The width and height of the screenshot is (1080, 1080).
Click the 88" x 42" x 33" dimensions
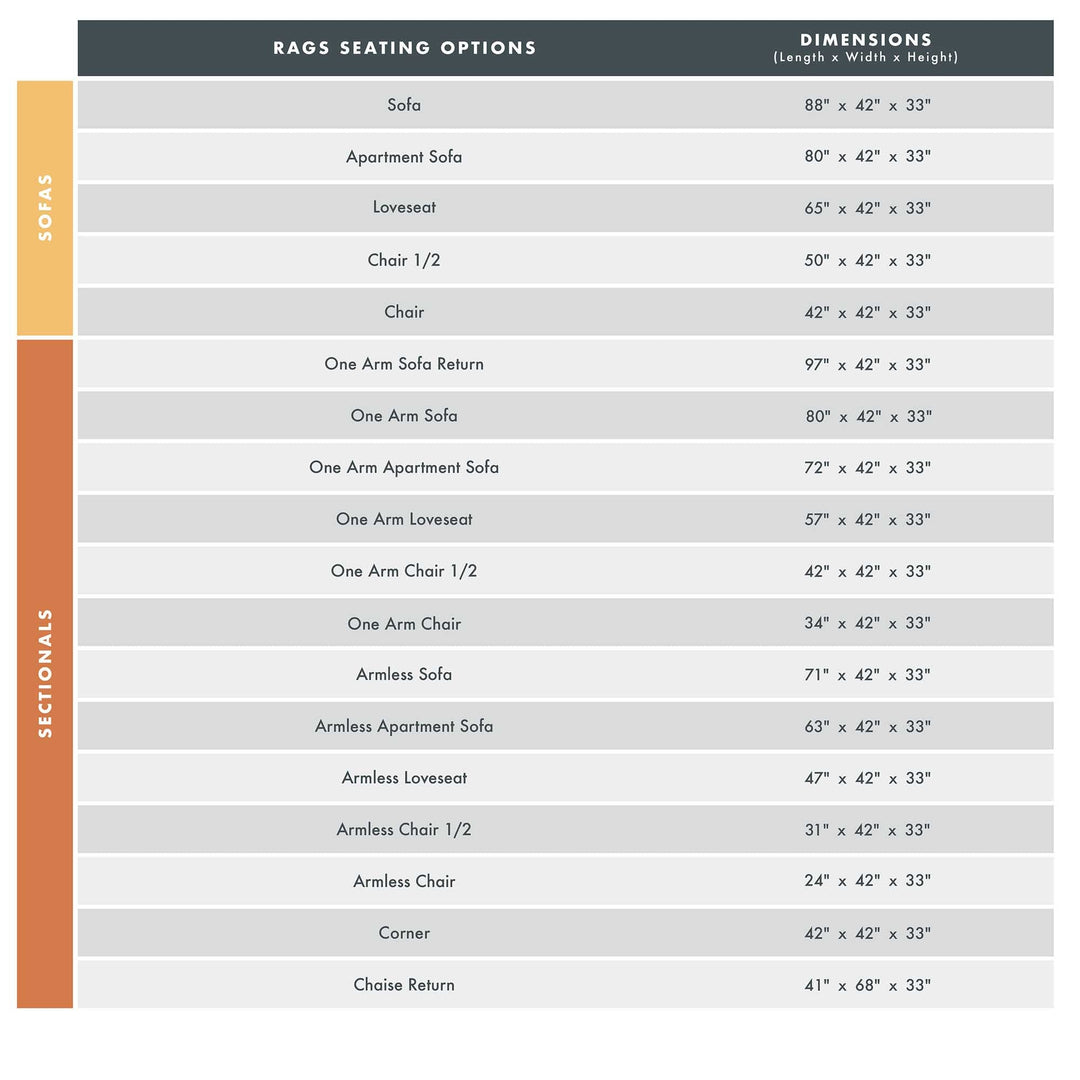click(867, 105)
